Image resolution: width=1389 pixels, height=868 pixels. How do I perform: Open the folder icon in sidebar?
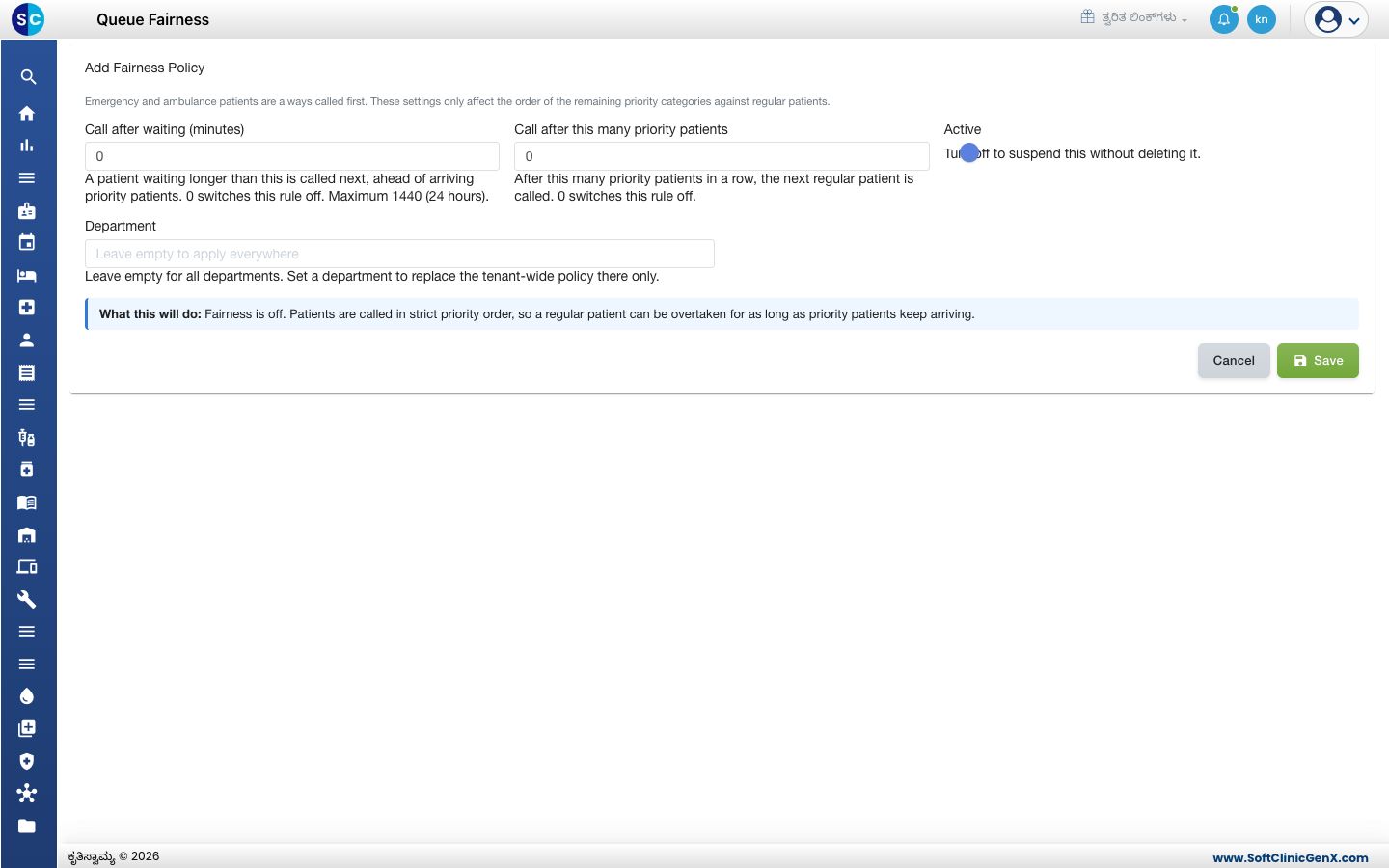[27, 826]
